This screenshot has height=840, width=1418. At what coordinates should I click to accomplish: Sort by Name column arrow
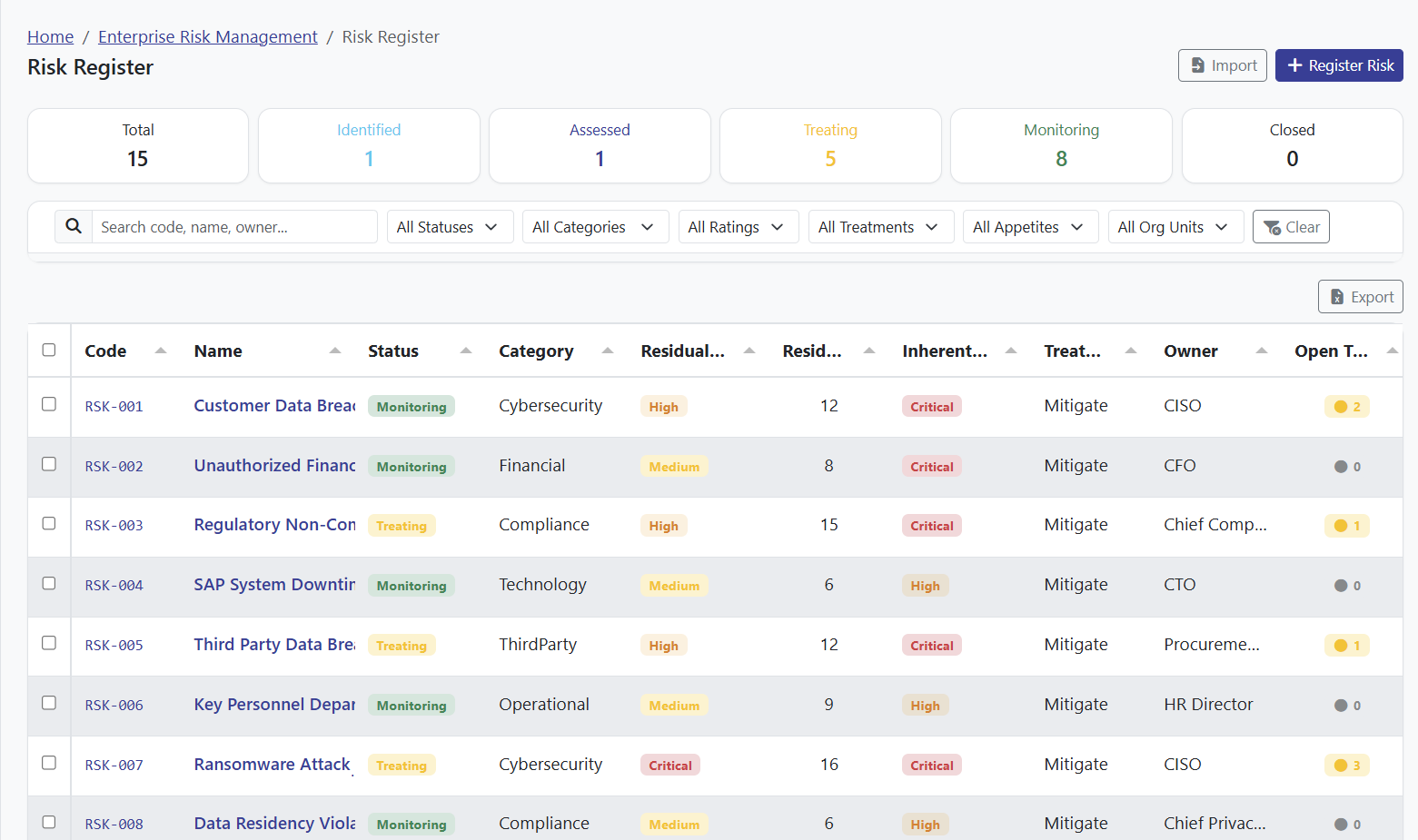coord(335,351)
